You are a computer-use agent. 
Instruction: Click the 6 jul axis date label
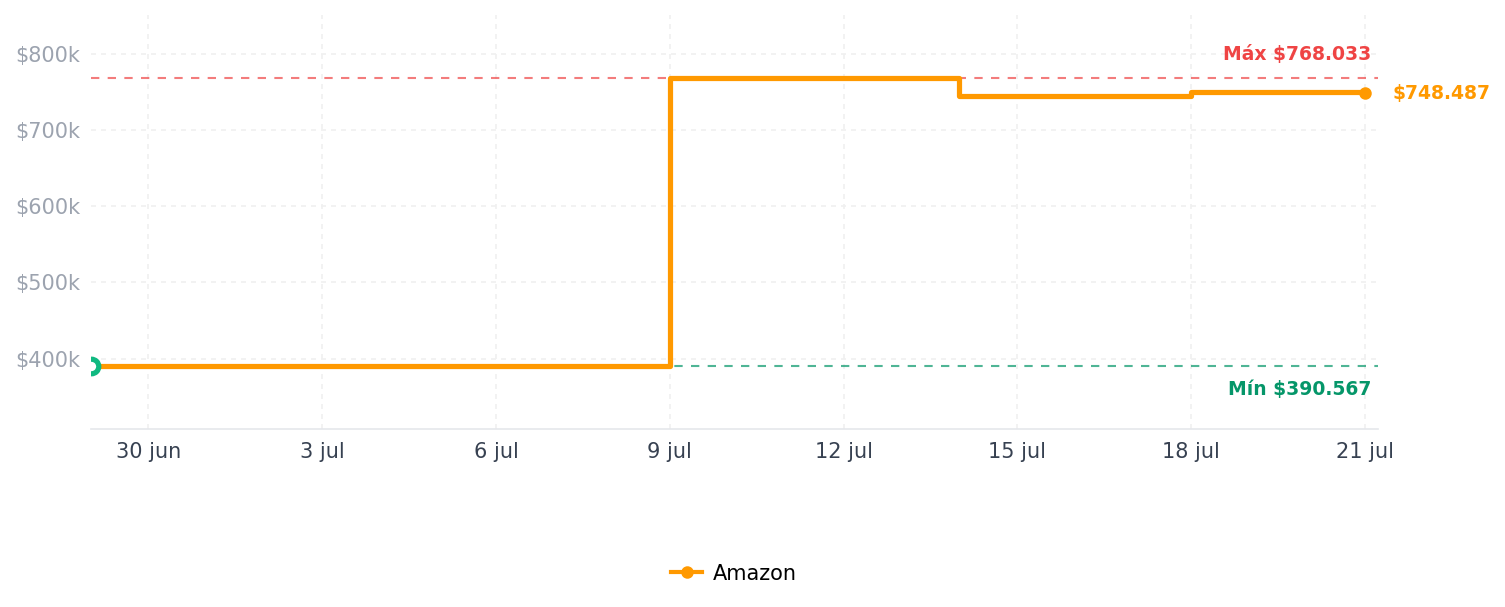pos(496,451)
